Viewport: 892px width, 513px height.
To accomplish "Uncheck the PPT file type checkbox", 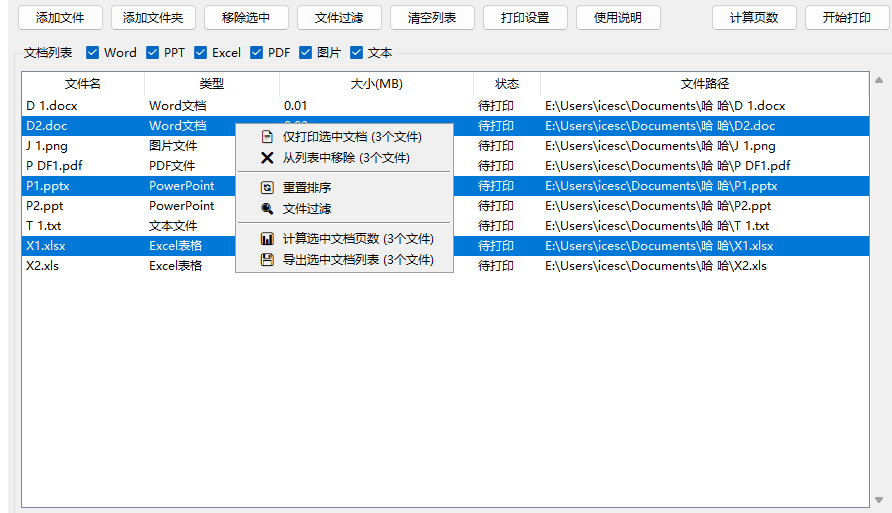I will (x=152, y=52).
